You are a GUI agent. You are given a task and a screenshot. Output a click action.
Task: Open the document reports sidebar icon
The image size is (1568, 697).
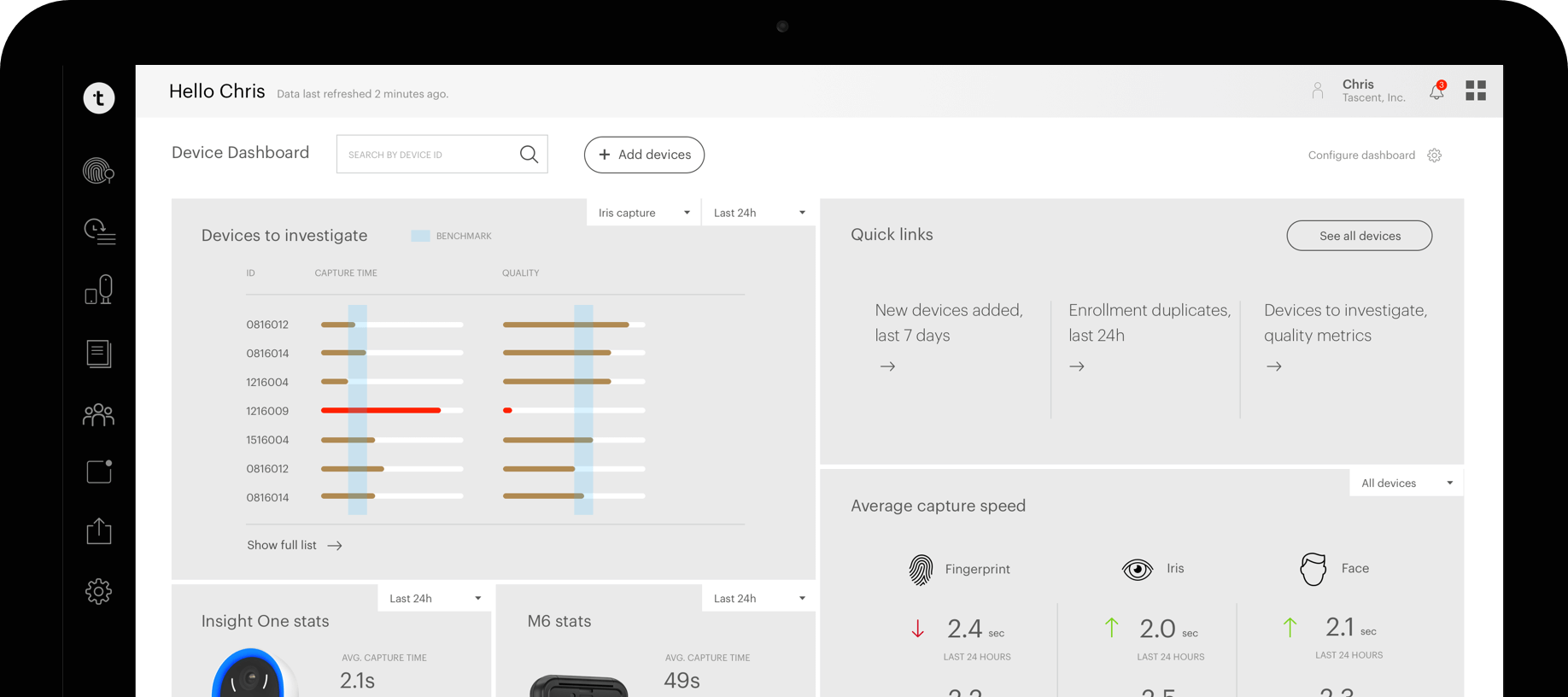99,354
